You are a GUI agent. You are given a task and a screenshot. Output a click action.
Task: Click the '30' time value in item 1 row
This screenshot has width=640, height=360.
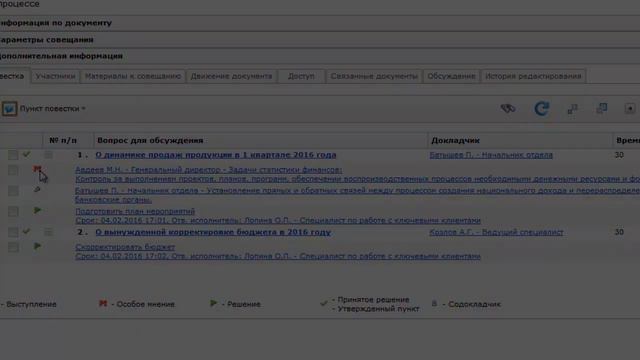tap(619, 155)
